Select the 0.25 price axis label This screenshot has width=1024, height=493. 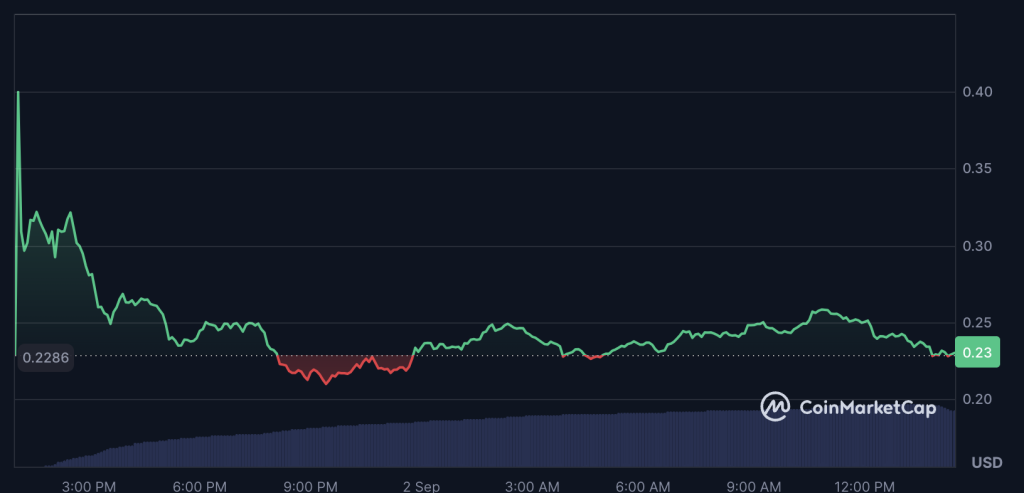point(976,323)
